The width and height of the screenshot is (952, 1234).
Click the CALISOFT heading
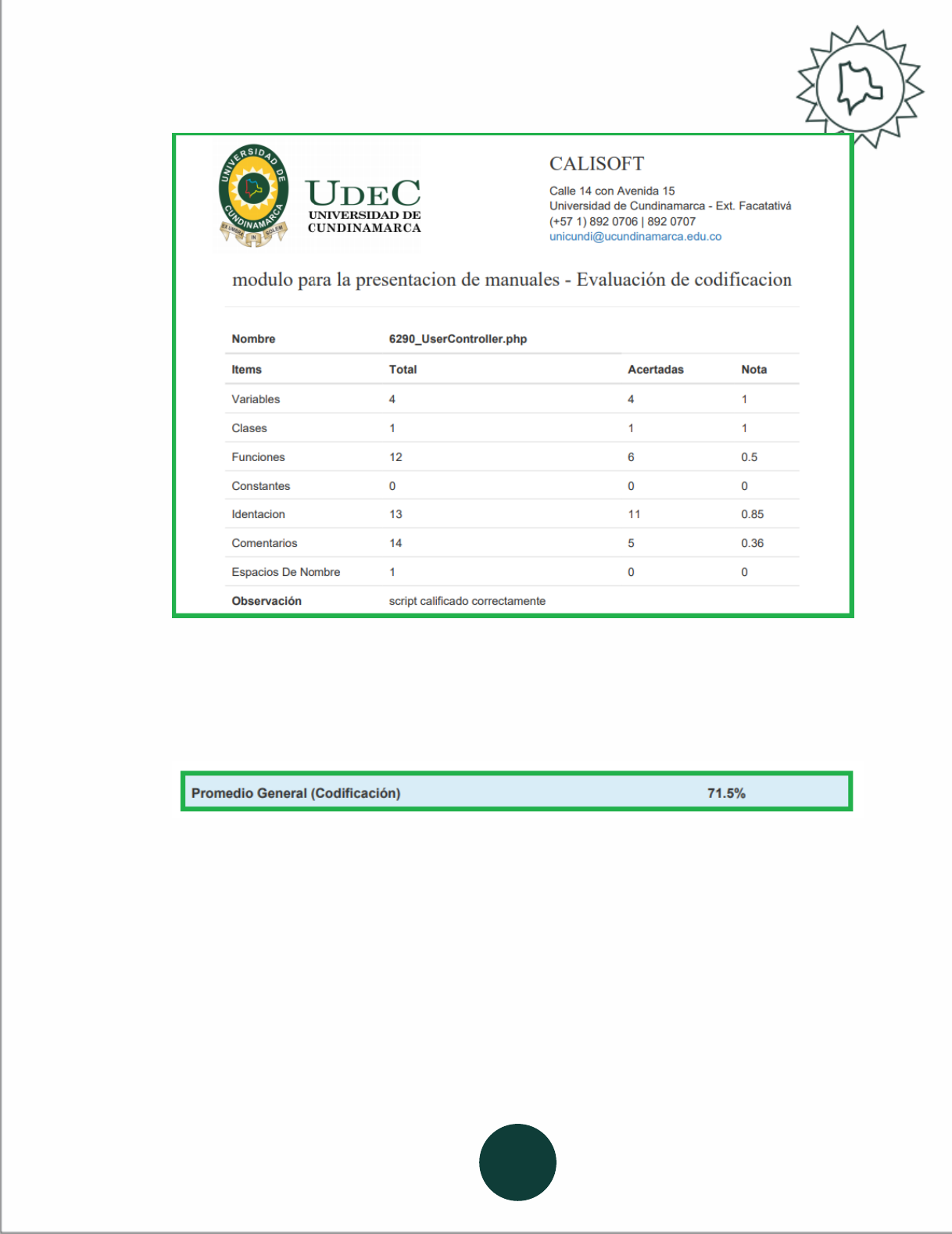(596, 163)
